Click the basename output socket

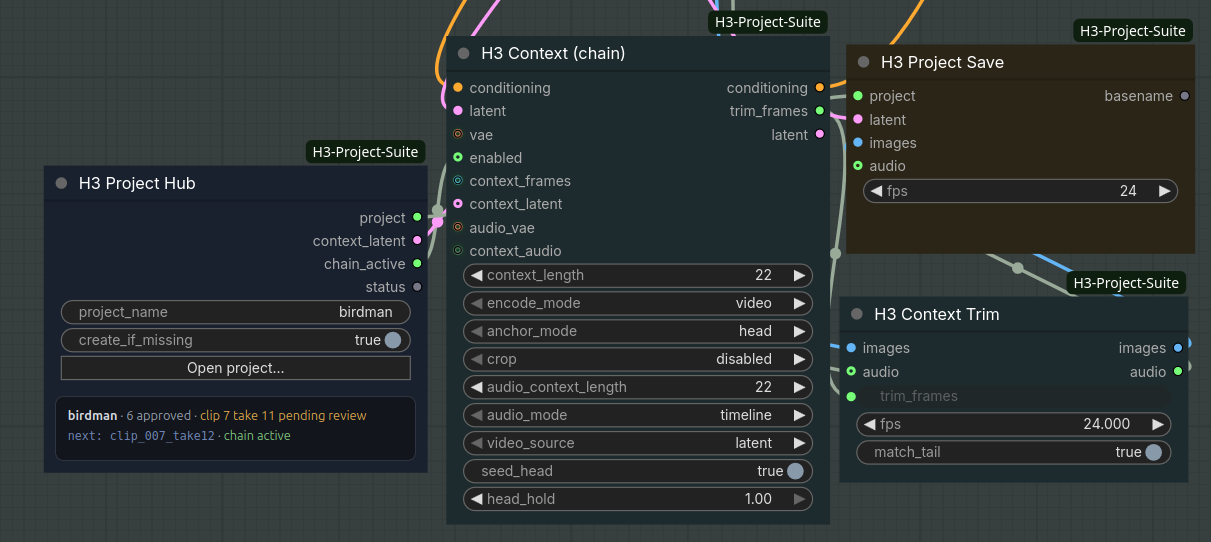point(1184,96)
